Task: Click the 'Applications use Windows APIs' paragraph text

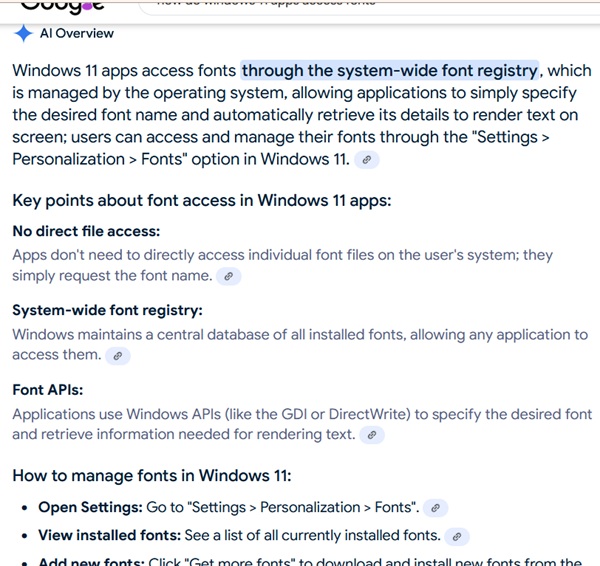Action: (x=301, y=414)
